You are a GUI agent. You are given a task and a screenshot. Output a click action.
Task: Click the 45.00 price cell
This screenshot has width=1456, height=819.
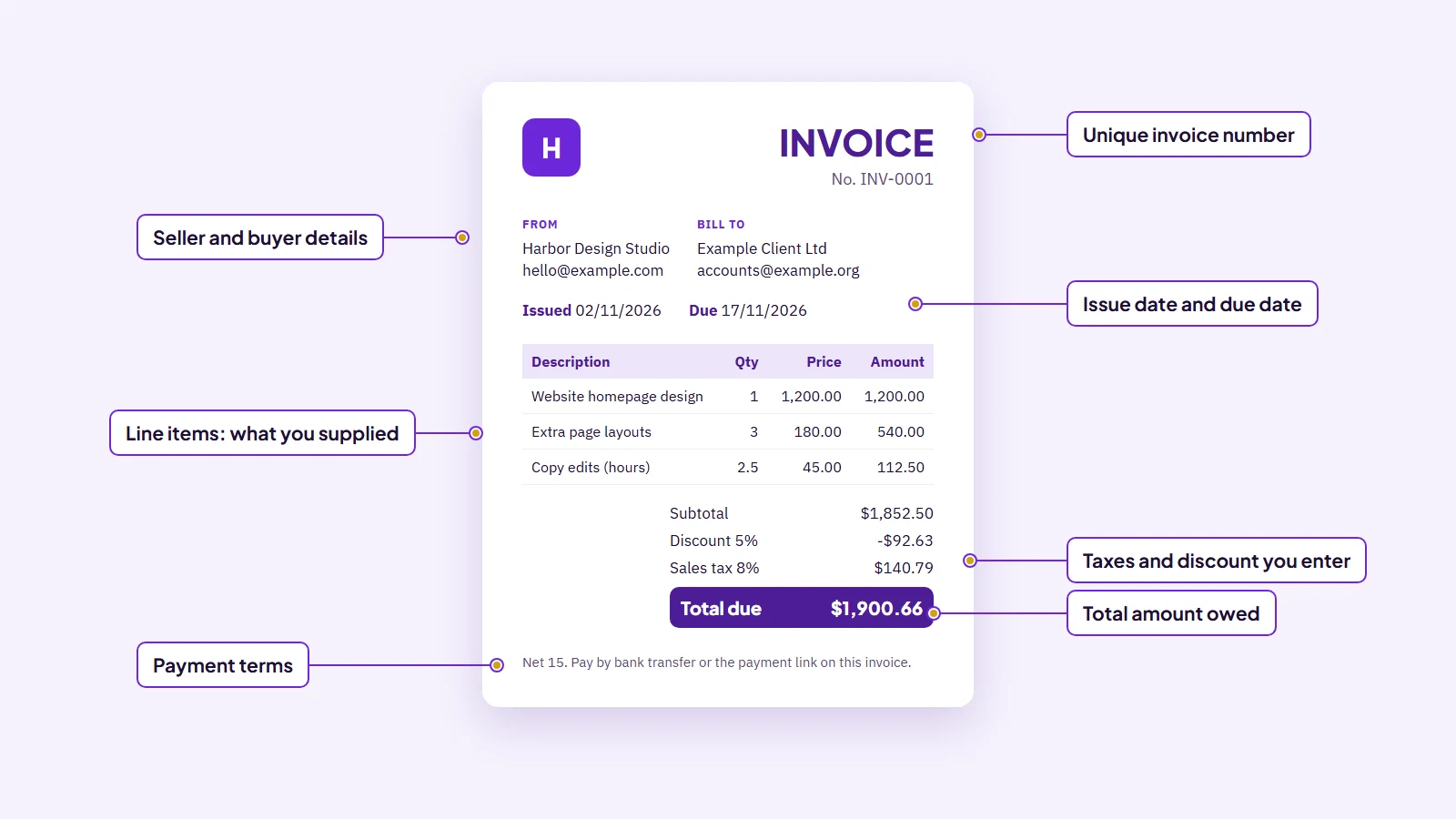tap(822, 468)
